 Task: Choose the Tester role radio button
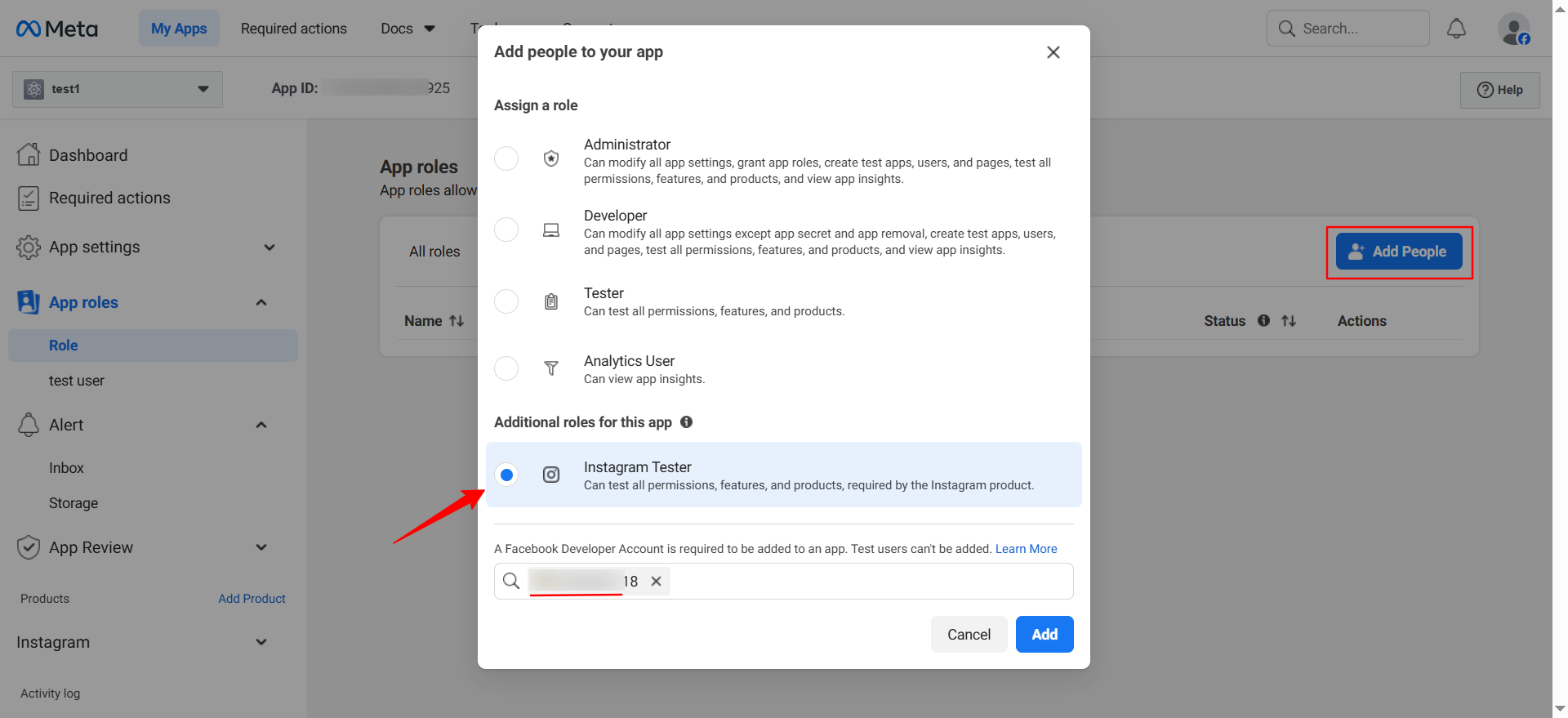click(506, 301)
